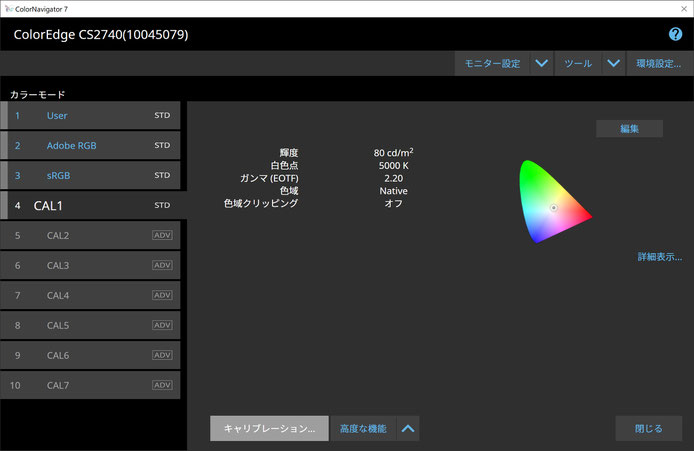Select color mode 9 CAL6

90,355
